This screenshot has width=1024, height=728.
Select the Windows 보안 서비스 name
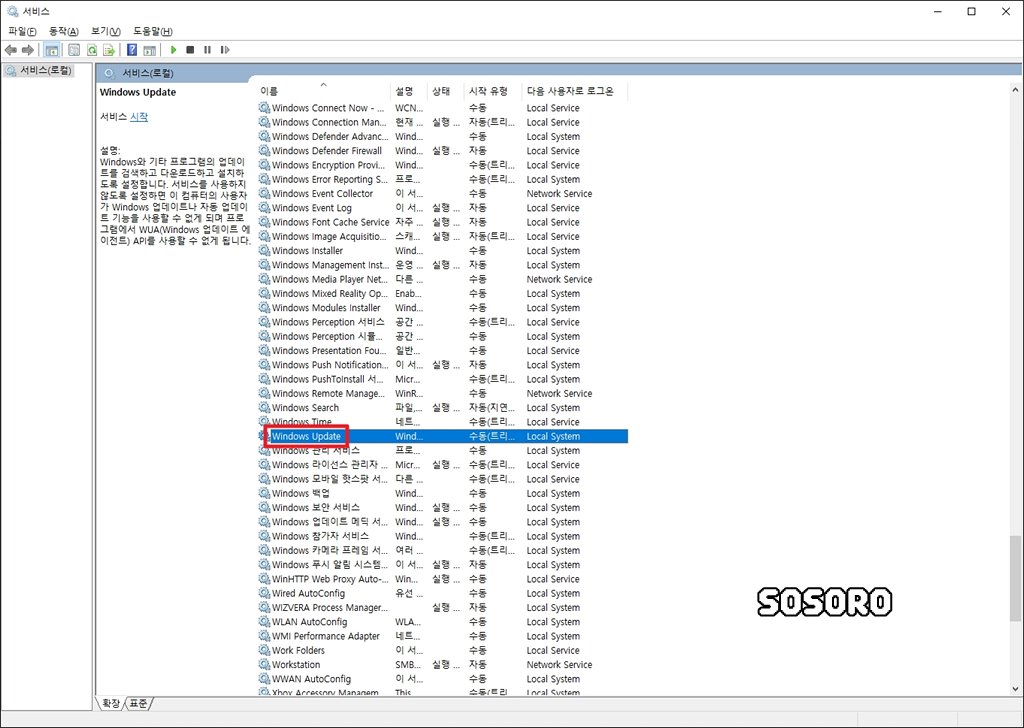point(315,507)
